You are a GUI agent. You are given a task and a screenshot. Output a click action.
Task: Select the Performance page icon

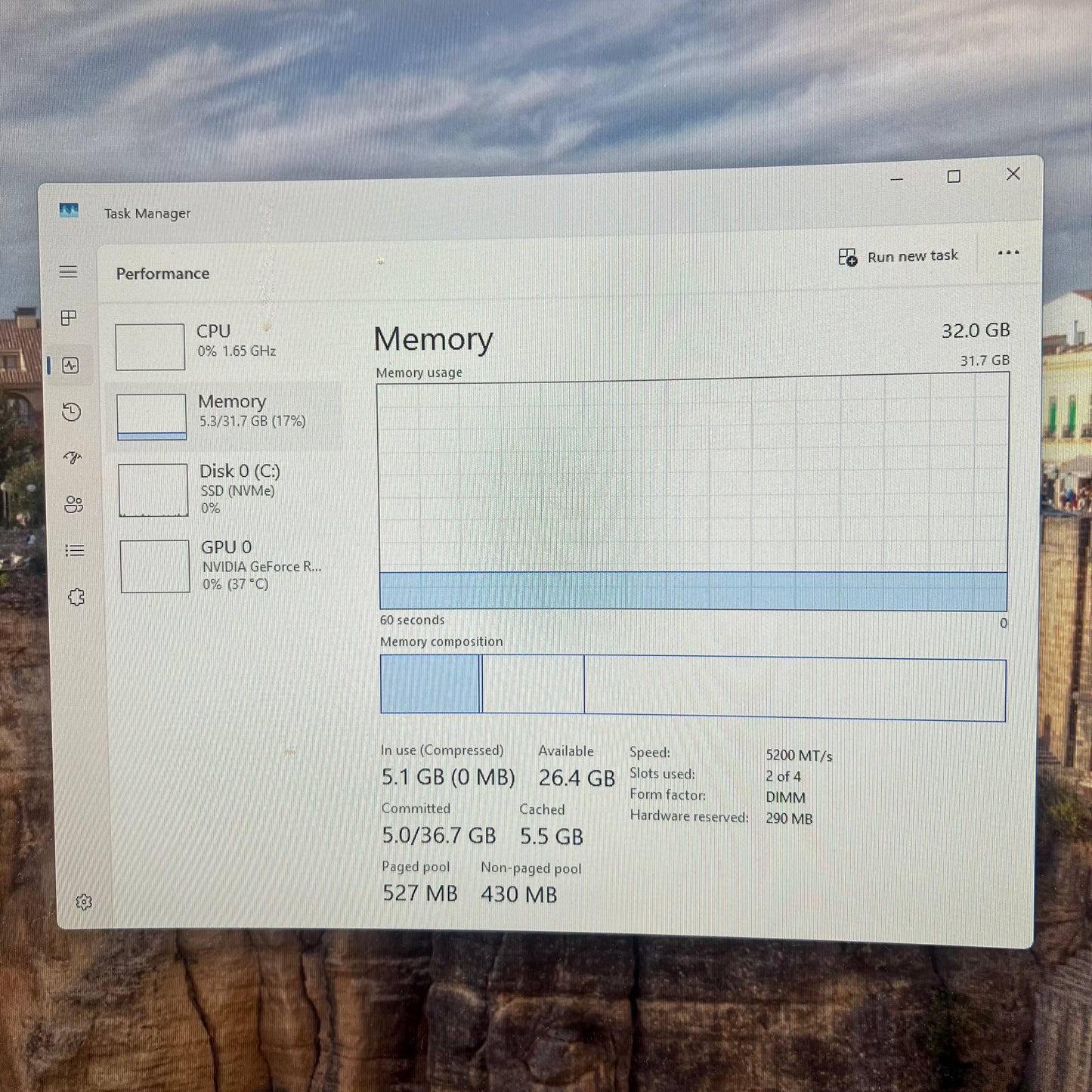pyautogui.click(x=70, y=366)
